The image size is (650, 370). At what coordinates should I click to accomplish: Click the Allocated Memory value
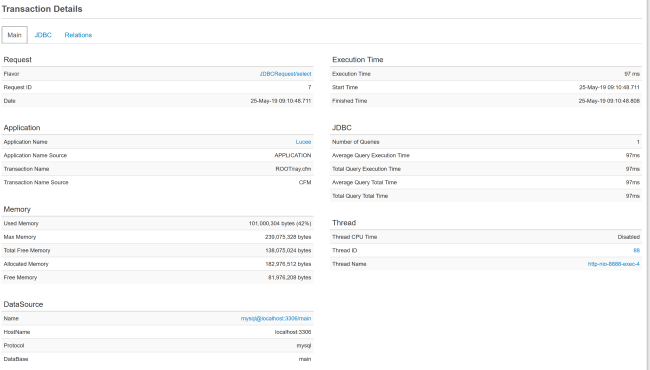(x=288, y=264)
